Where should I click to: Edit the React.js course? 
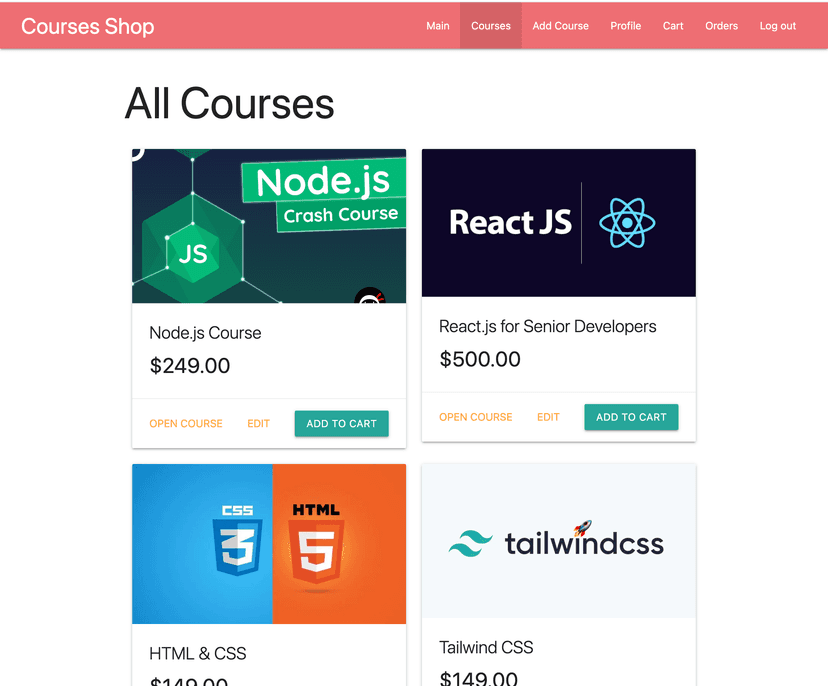pyautogui.click(x=548, y=417)
